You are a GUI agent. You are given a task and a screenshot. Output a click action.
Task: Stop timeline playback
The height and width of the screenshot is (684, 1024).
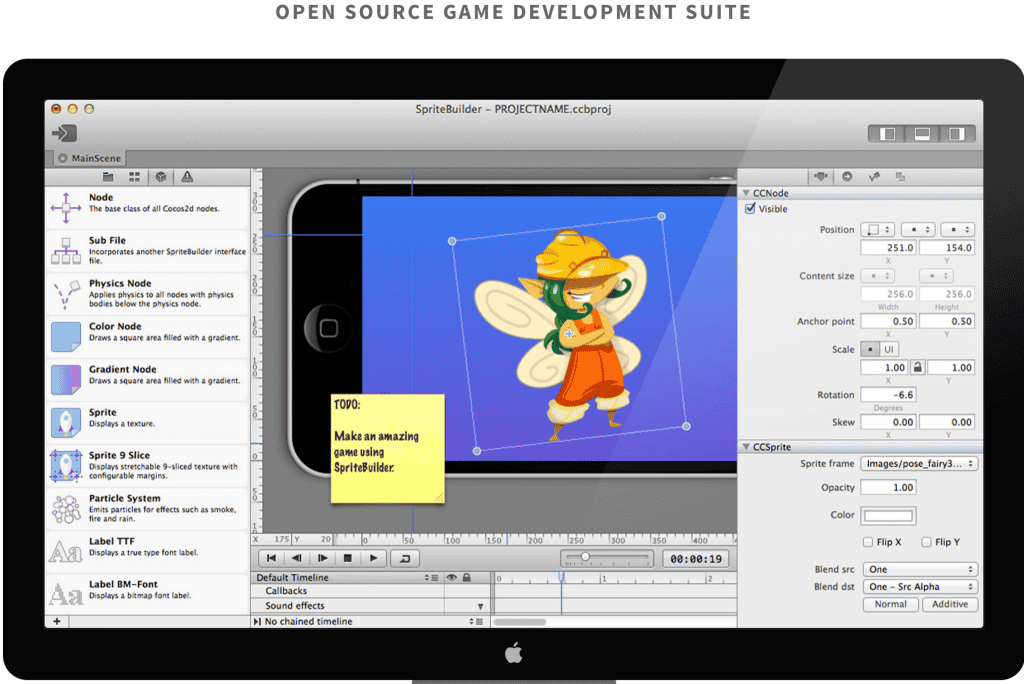click(x=348, y=559)
